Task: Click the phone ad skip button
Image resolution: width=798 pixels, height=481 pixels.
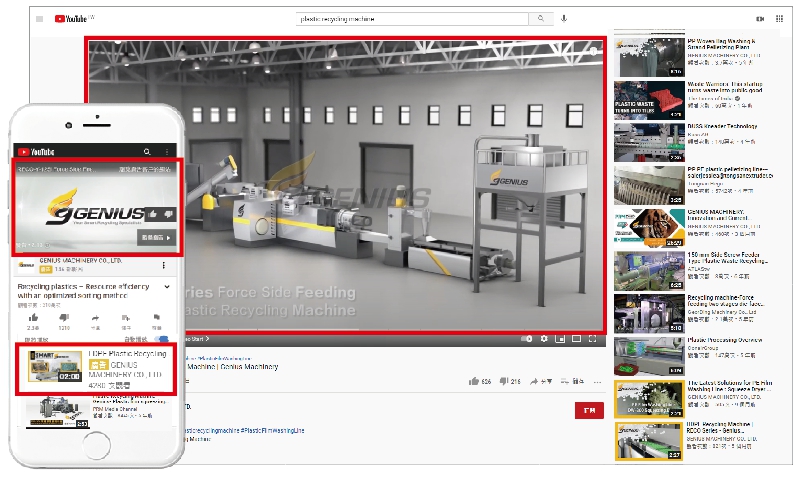Action: [156, 238]
